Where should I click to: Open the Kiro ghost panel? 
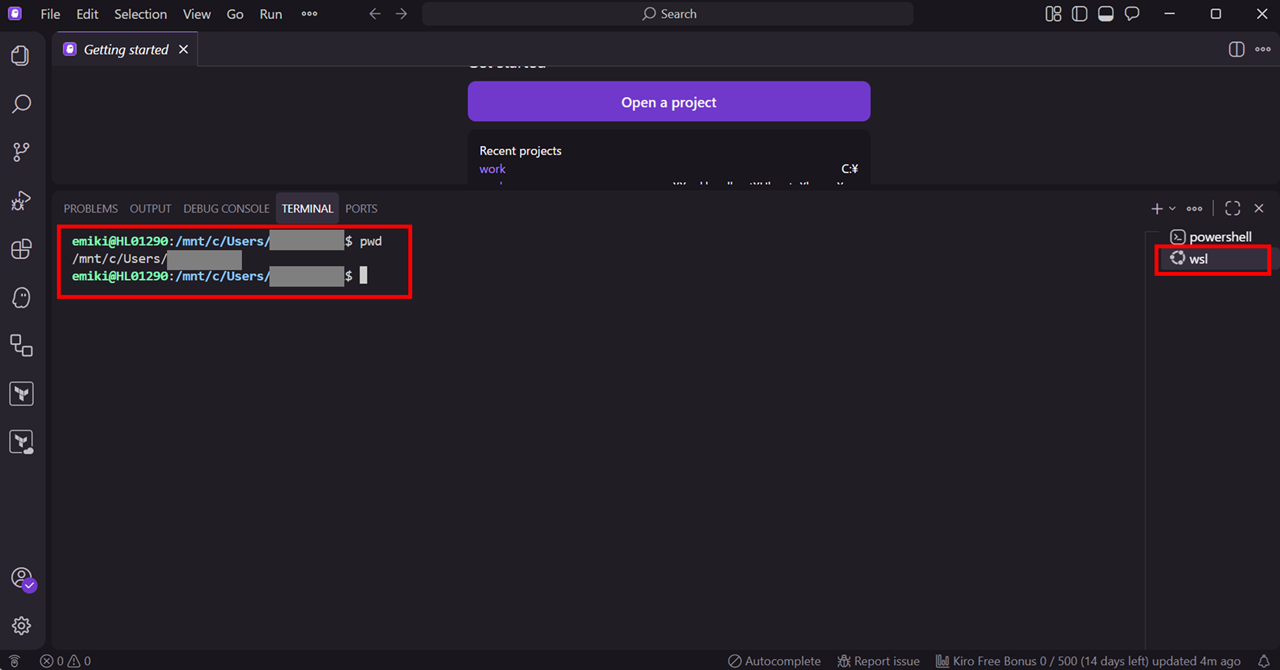coord(21,297)
